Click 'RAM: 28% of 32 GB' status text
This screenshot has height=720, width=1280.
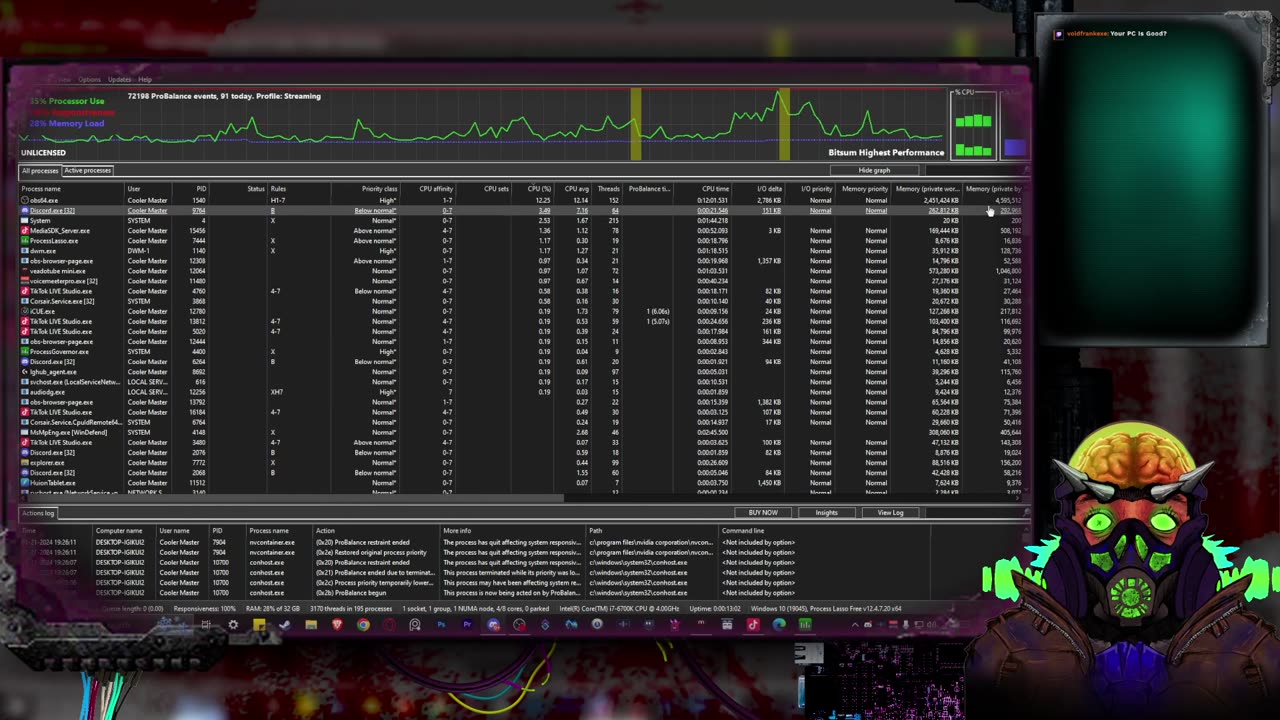pyautogui.click(x=275, y=608)
